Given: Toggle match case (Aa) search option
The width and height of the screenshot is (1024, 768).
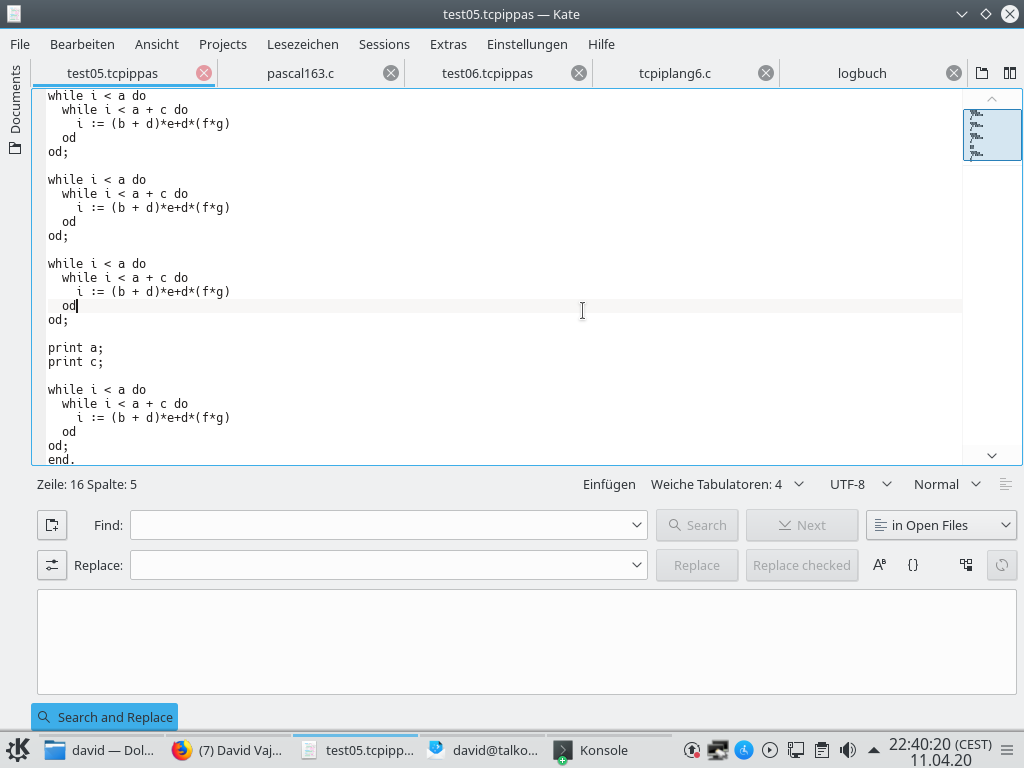Looking at the screenshot, I should [x=880, y=565].
